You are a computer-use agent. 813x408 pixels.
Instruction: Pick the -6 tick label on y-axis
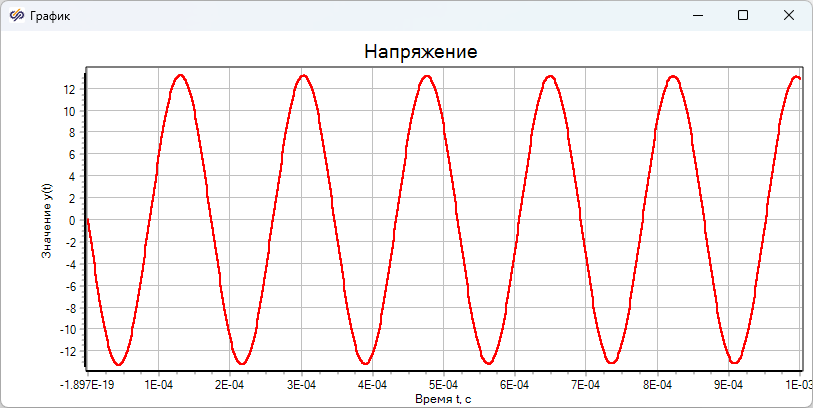point(70,286)
